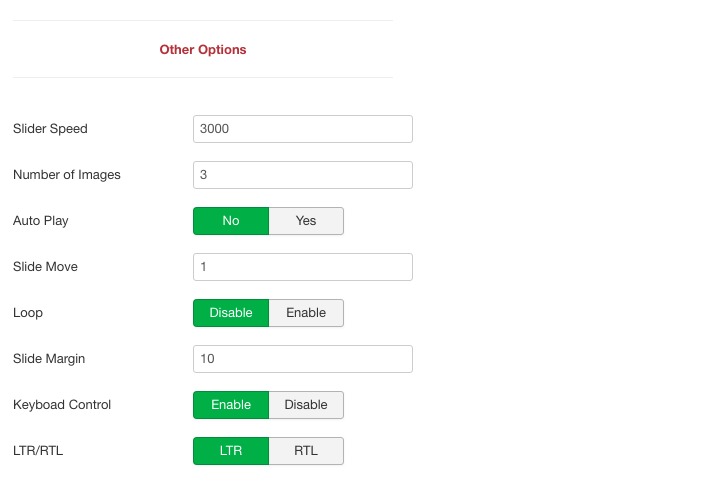The width and height of the screenshot is (708, 488).
Task: Focus the Slide Move input box
Action: (x=303, y=267)
